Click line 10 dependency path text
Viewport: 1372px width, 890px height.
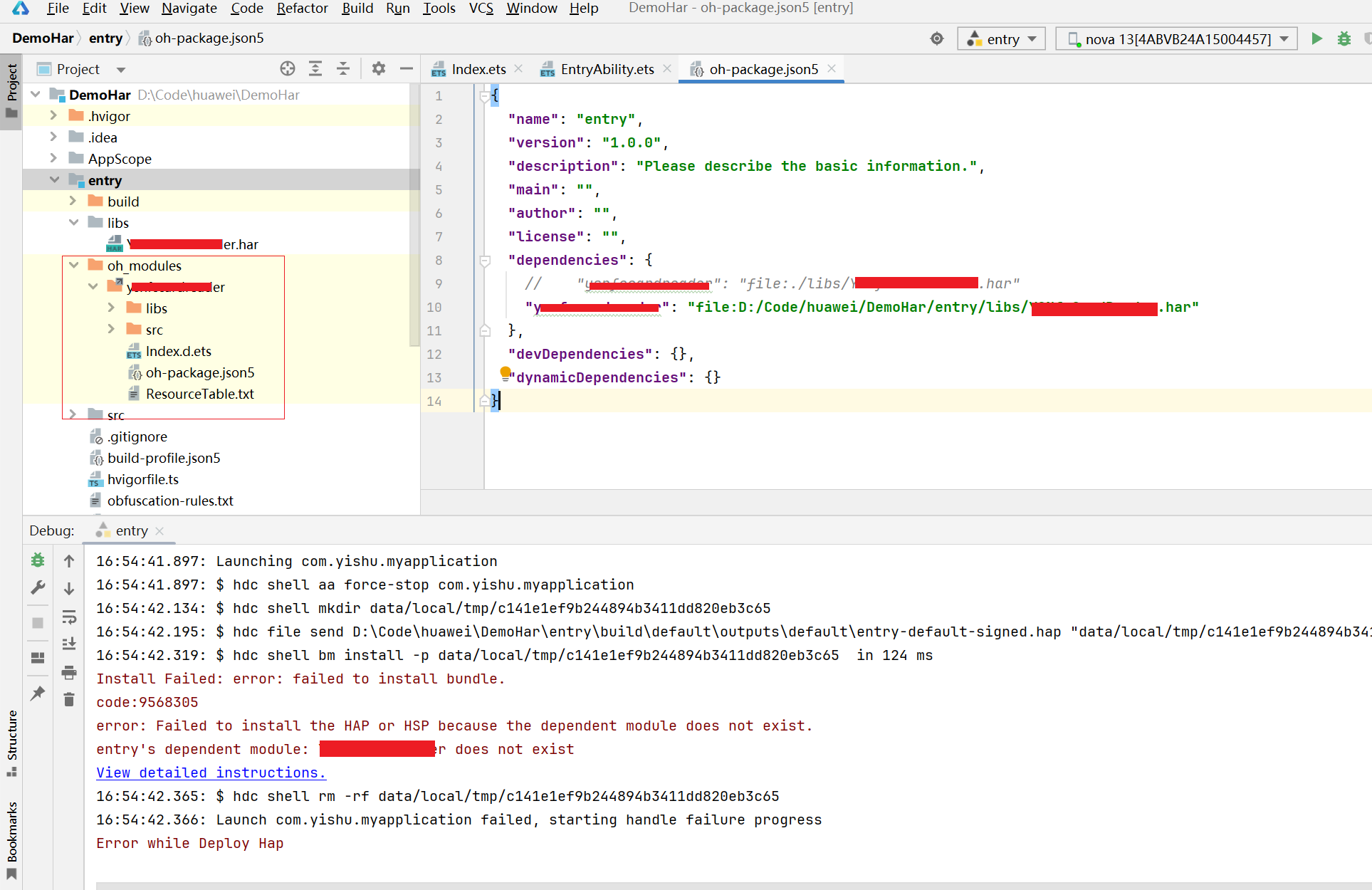coord(943,307)
